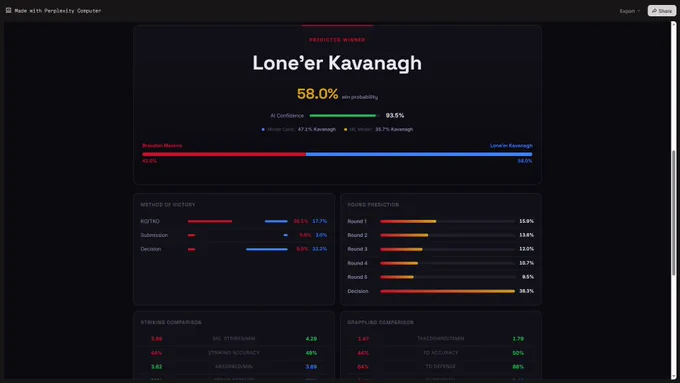Click the 15.9% Round 1 value

tap(526, 221)
